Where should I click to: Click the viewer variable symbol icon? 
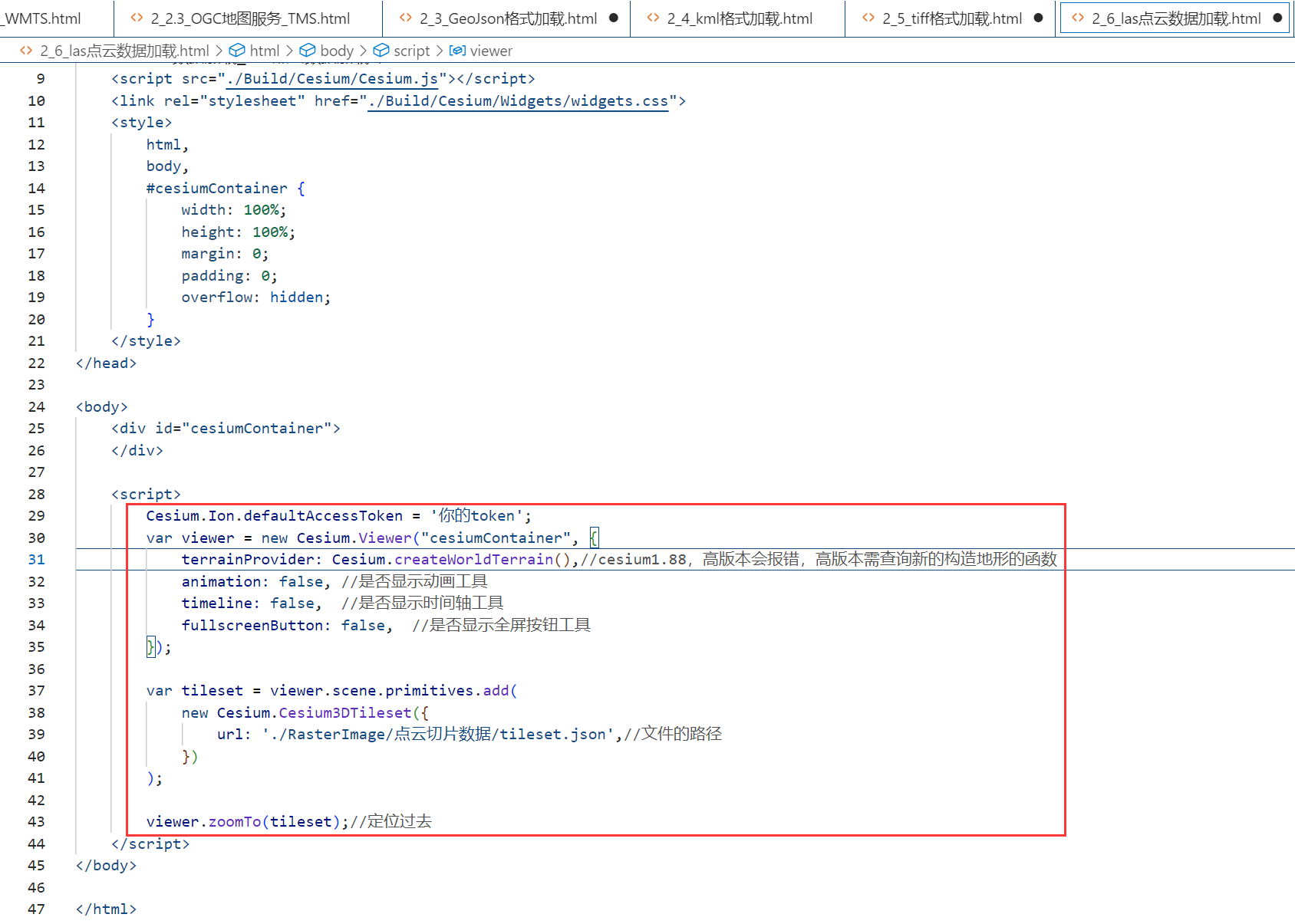tap(457, 51)
